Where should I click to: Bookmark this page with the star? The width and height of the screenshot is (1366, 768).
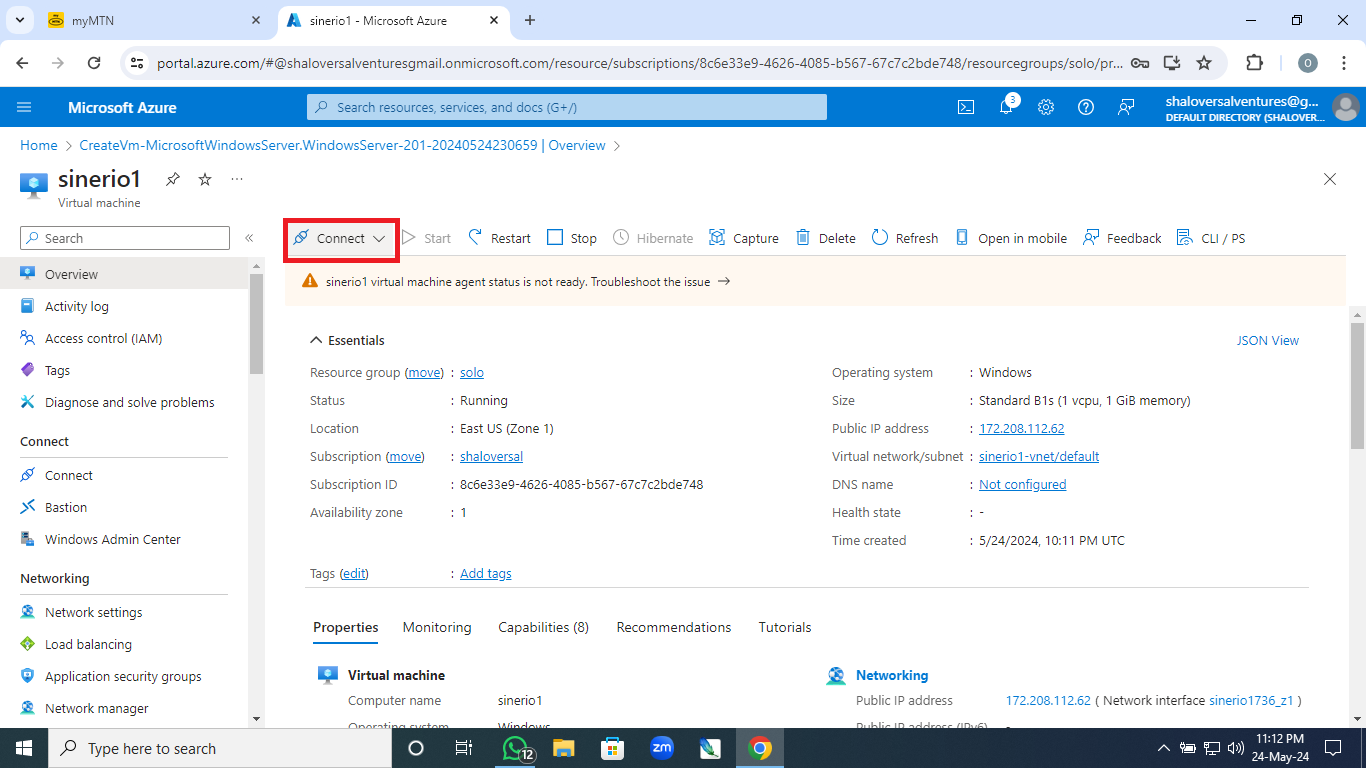pyautogui.click(x=1204, y=63)
